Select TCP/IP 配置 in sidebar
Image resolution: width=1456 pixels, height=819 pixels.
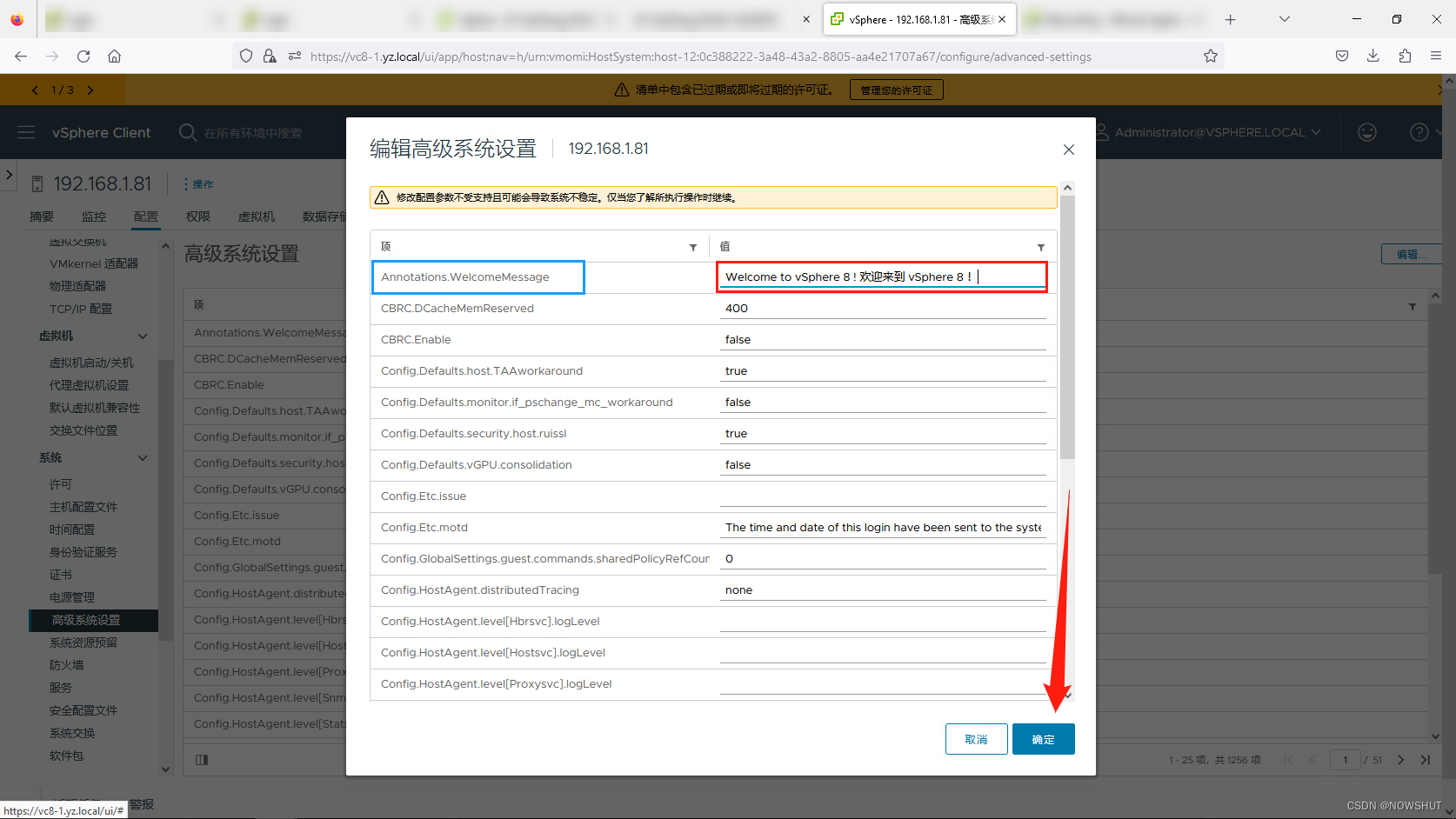pyautogui.click(x=81, y=309)
